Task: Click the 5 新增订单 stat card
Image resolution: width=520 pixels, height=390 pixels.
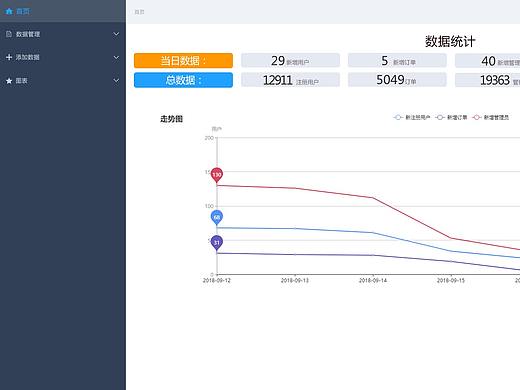Action: point(397,61)
